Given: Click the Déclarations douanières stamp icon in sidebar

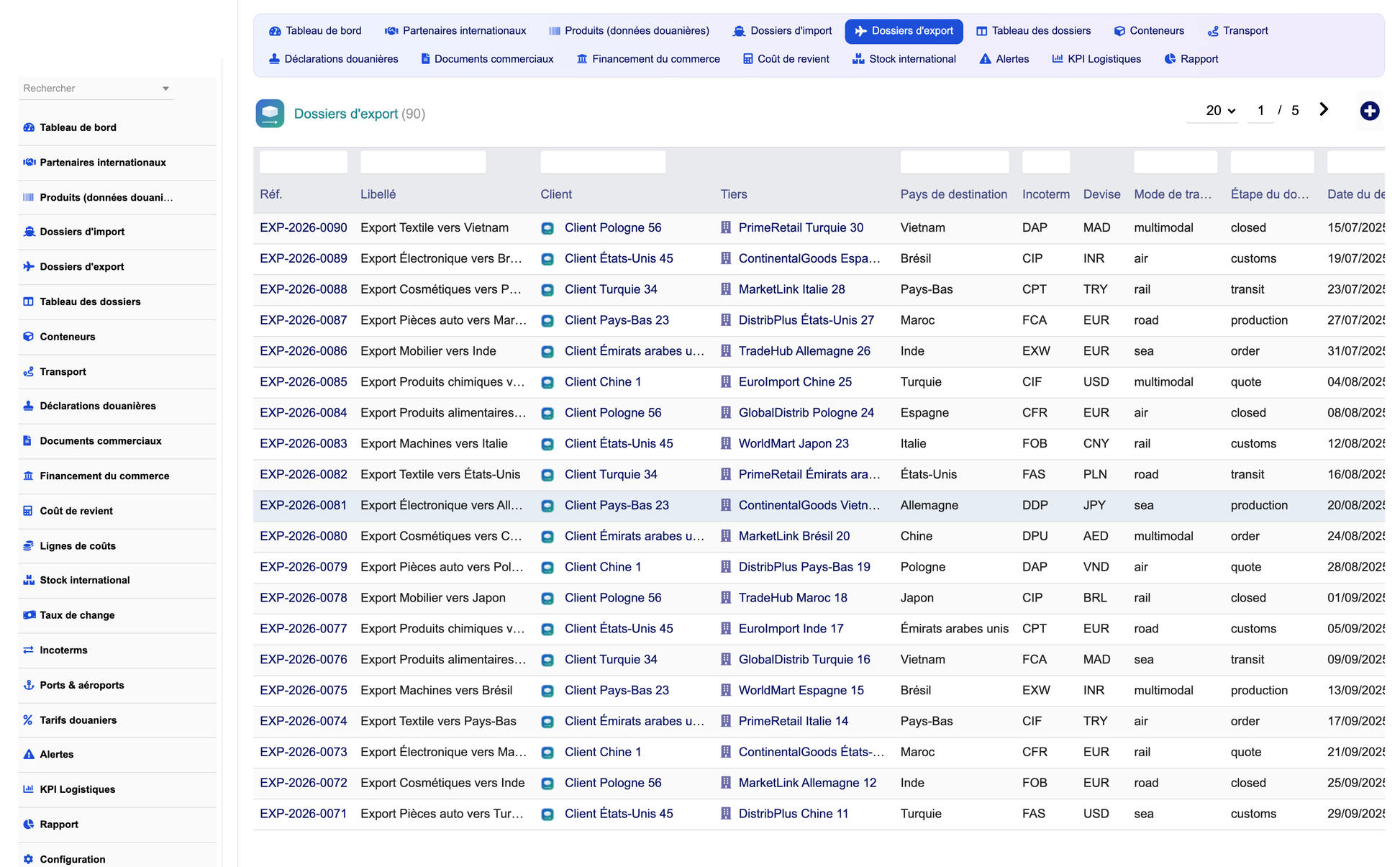Looking at the screenshot, I should (29, 406).
